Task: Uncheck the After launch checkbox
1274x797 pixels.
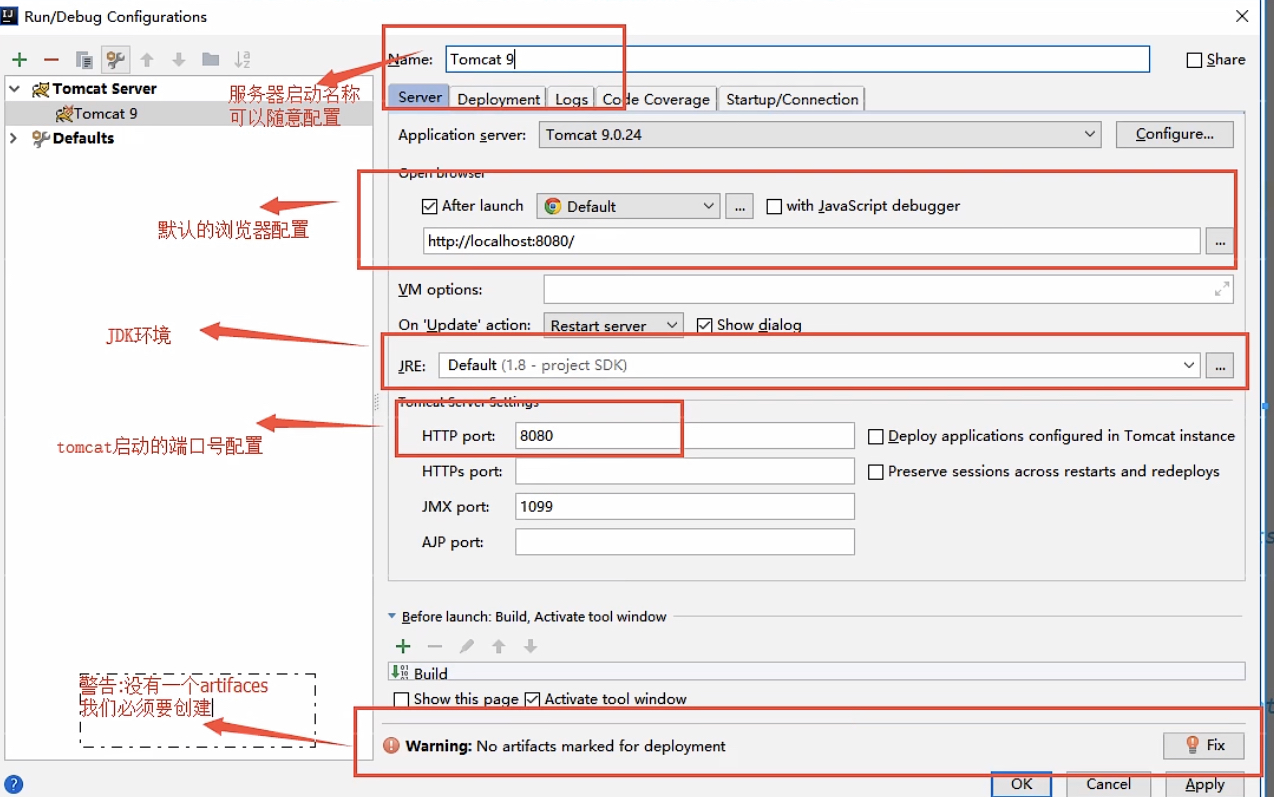Action: pos(430,206)
